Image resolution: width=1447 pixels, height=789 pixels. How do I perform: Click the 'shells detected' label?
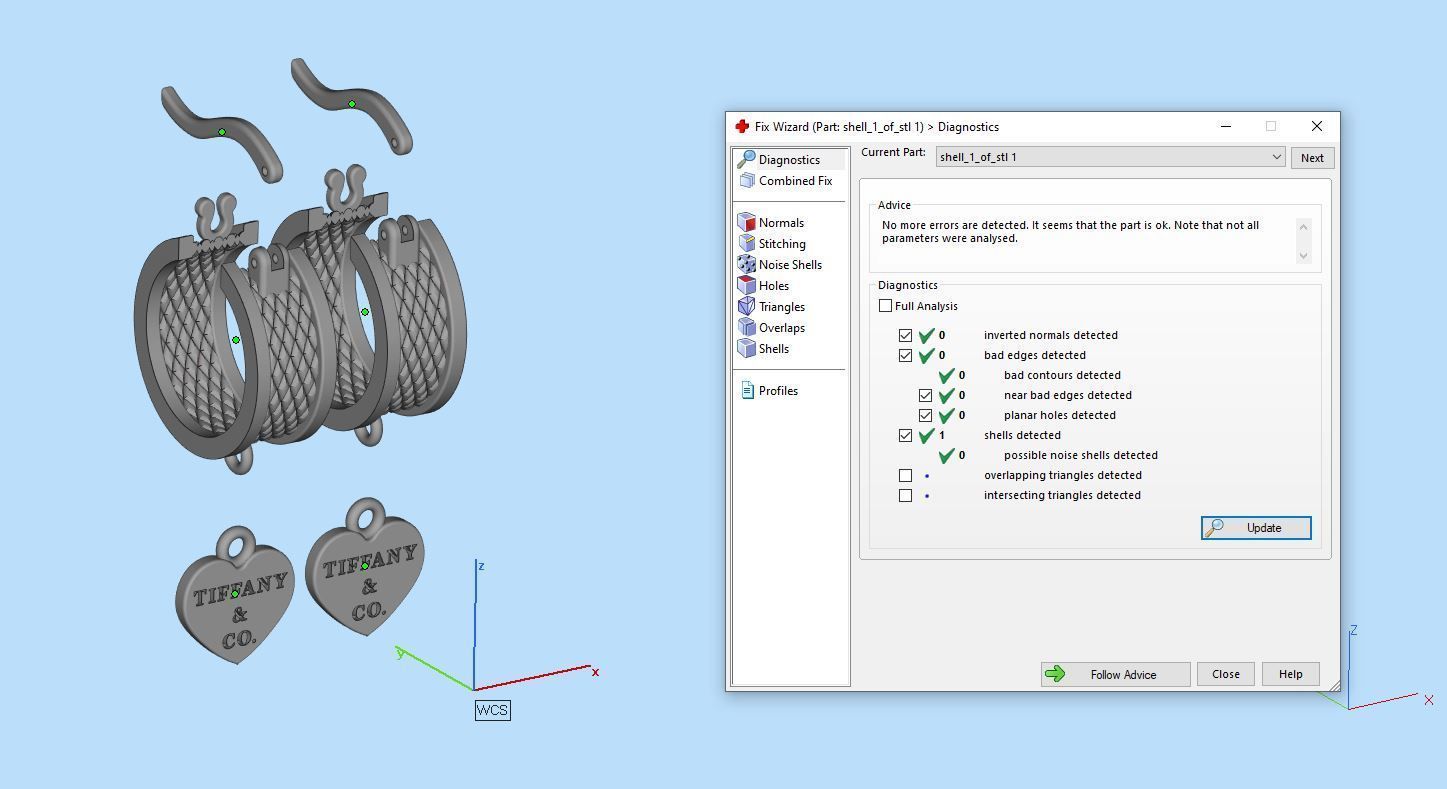point(1022,435)
